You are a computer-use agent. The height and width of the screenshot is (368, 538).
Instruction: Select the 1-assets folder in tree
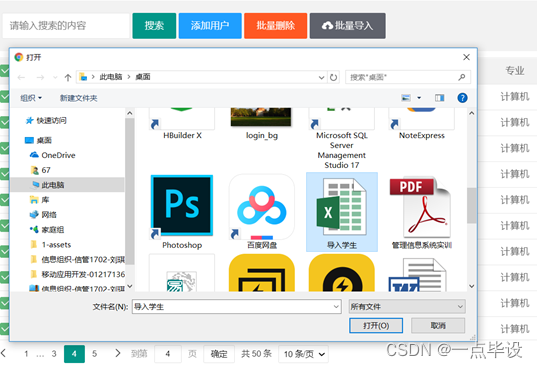(51, 245)
